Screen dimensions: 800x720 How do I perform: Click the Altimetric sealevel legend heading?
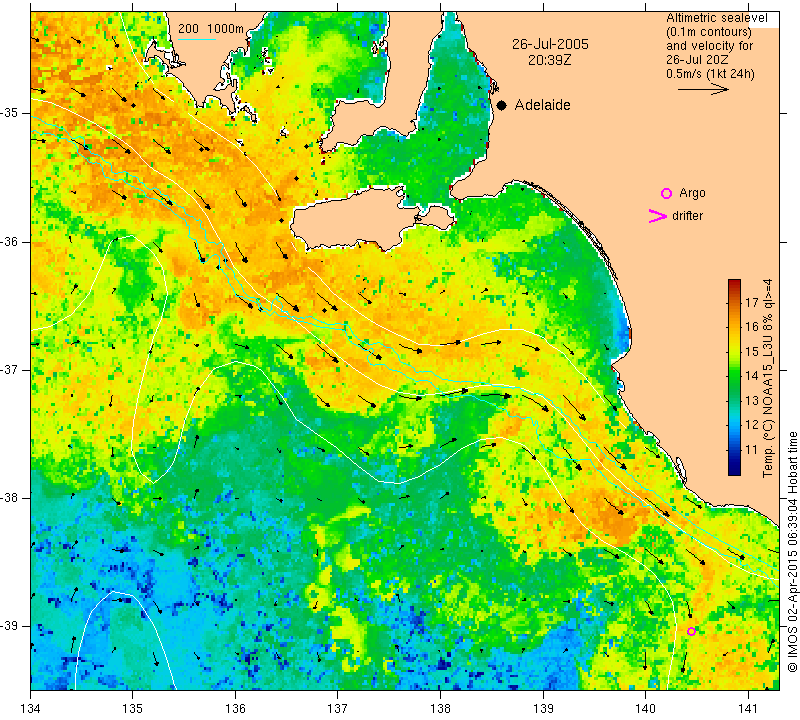716,18
